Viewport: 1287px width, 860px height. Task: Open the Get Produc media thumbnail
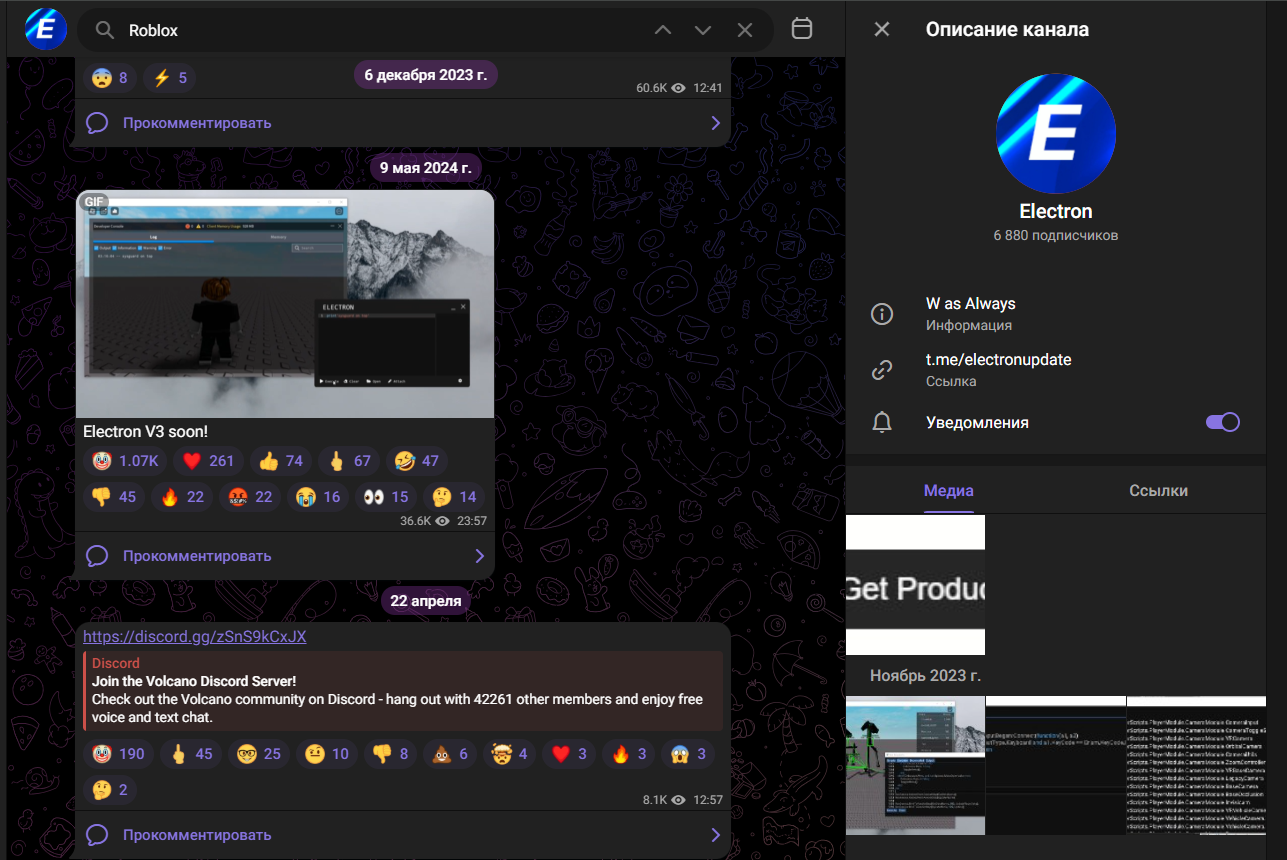tap(915, 585)
